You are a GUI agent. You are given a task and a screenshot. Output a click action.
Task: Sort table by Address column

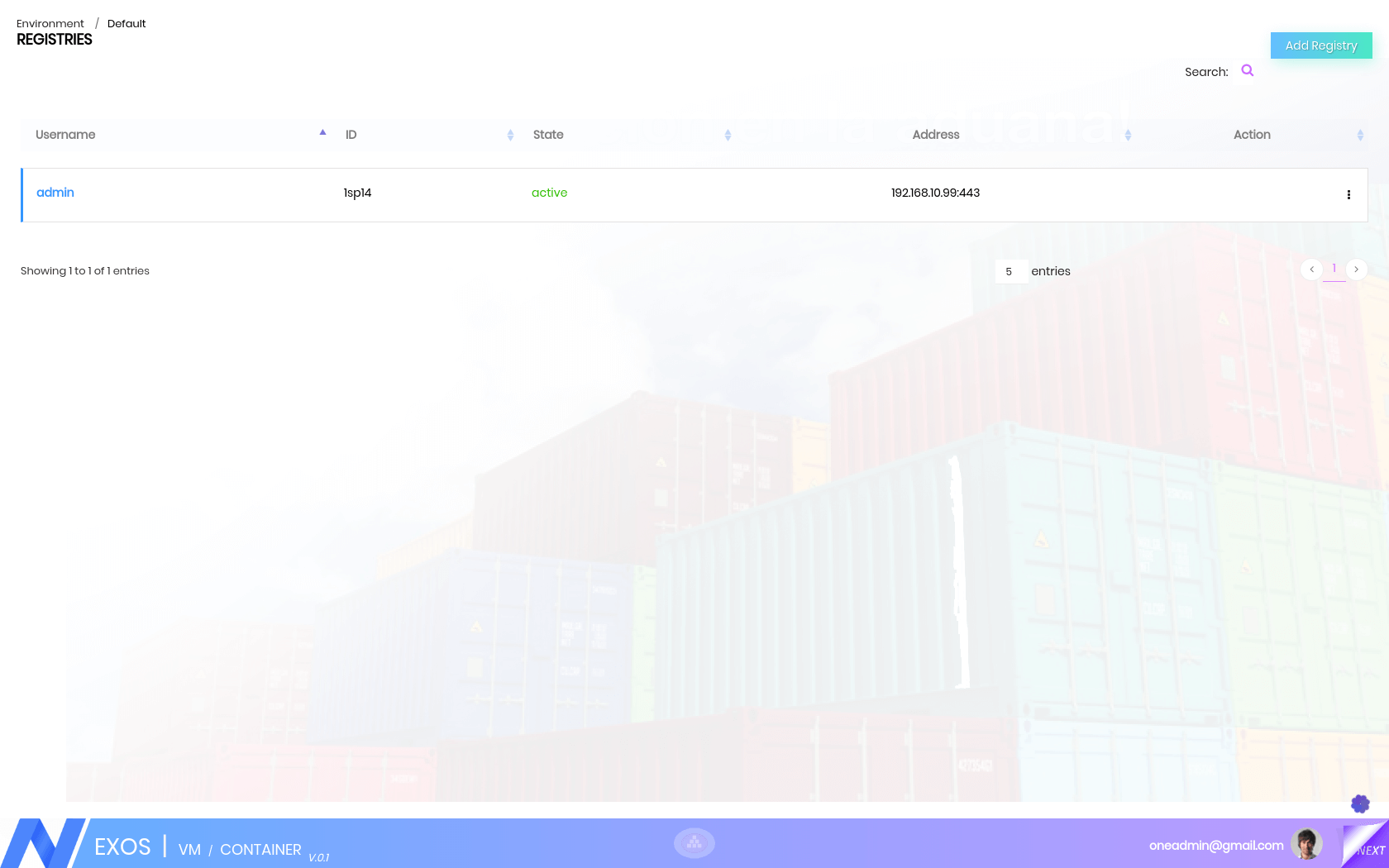tap(936, 135)
